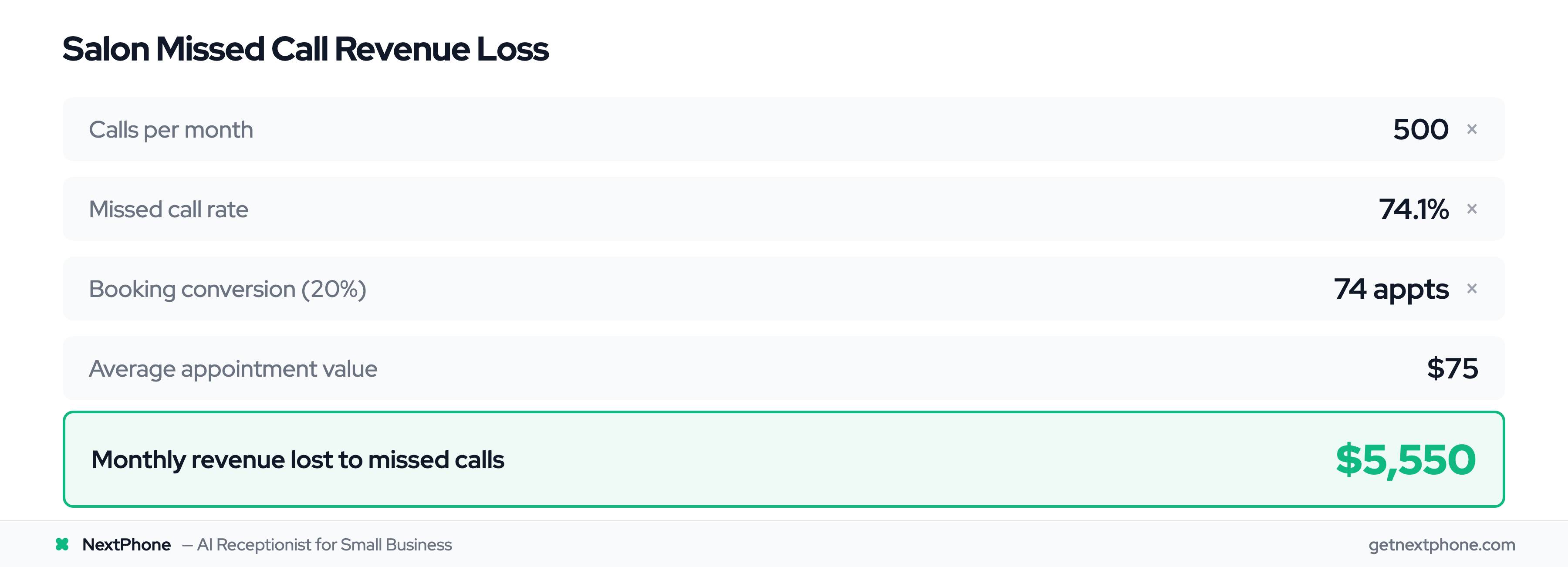
Task: Select the Average appointment value label
Action: pyautogui.click(x=233, y=369)
